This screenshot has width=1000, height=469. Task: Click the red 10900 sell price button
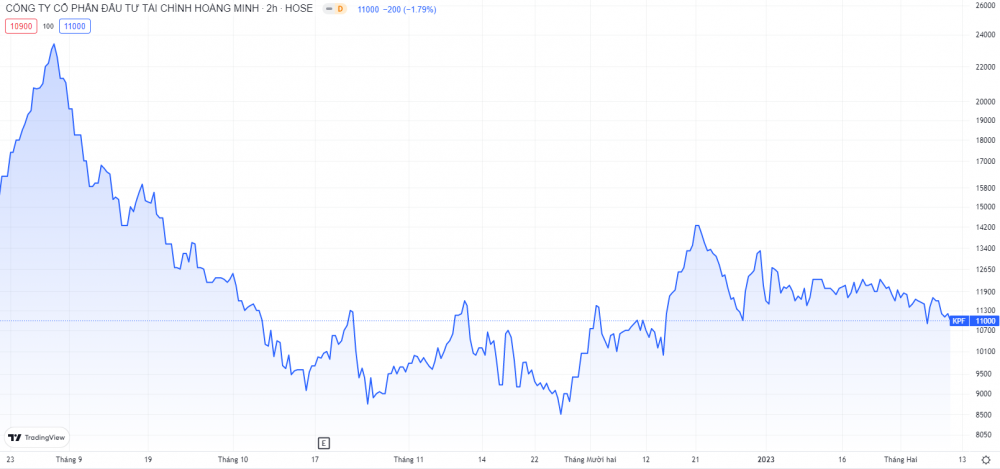[x=22, y=26]
